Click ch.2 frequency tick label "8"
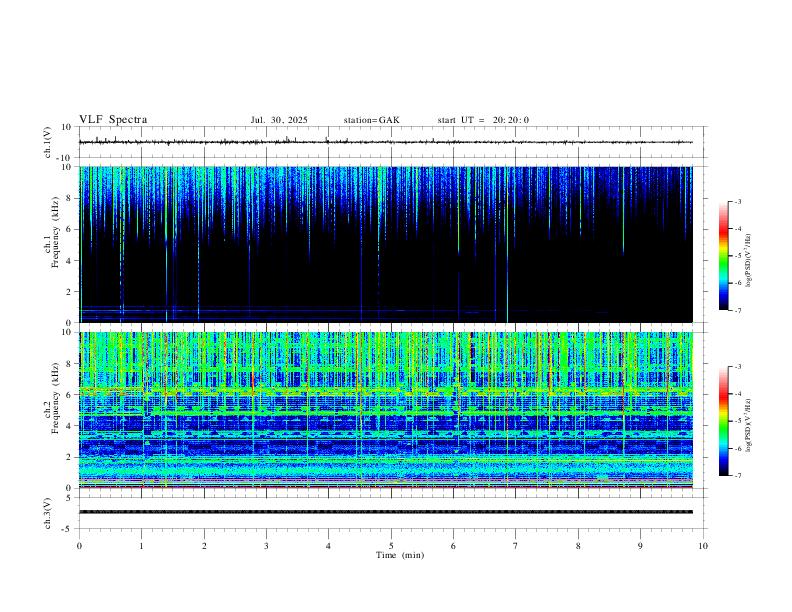Screen dimensions: 792x612 tap(69, 363)
